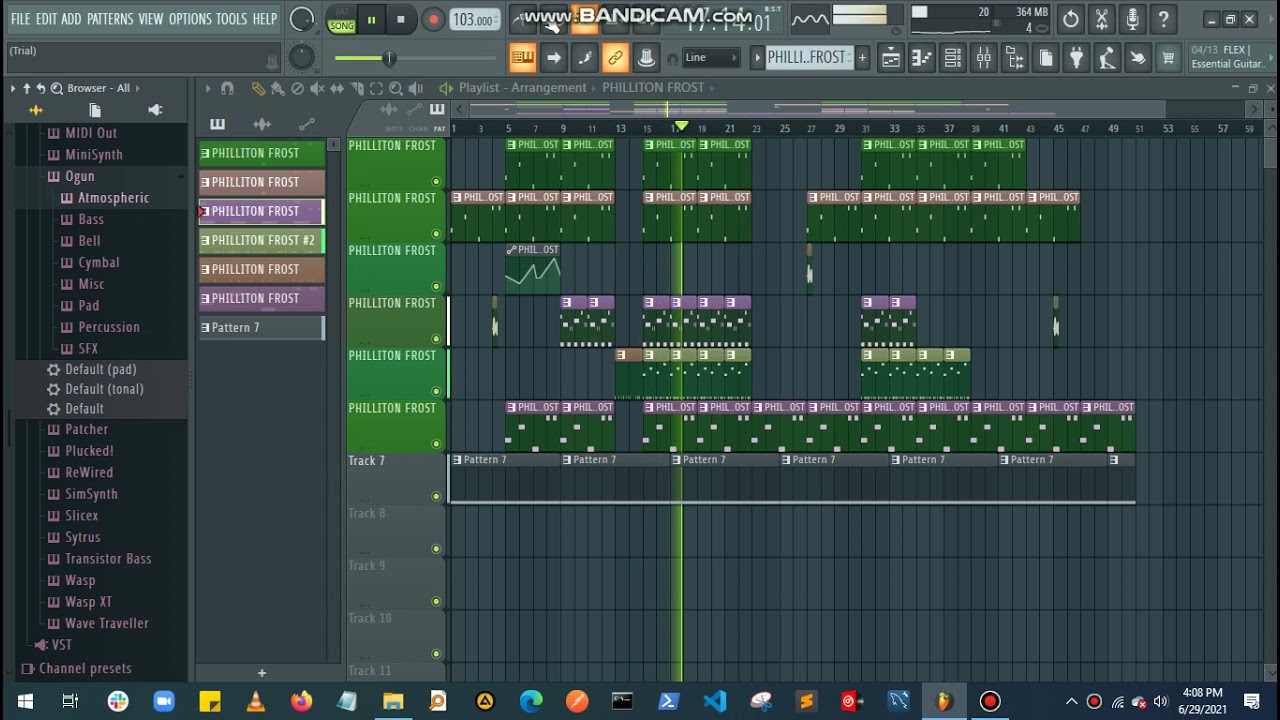Arm the red record button
The image size is (1280, 720).
pyautogui.click(x=433, y=19)
